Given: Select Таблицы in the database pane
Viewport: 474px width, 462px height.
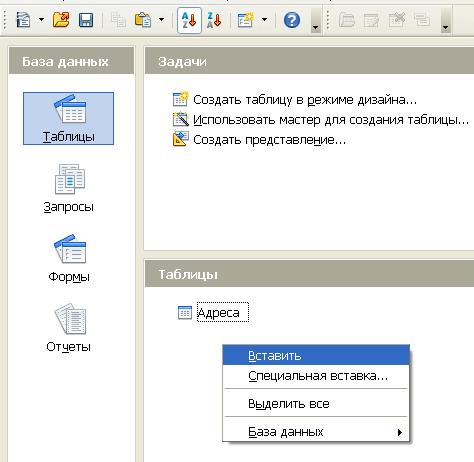Looking at the screenshot, I should (68, 118).
